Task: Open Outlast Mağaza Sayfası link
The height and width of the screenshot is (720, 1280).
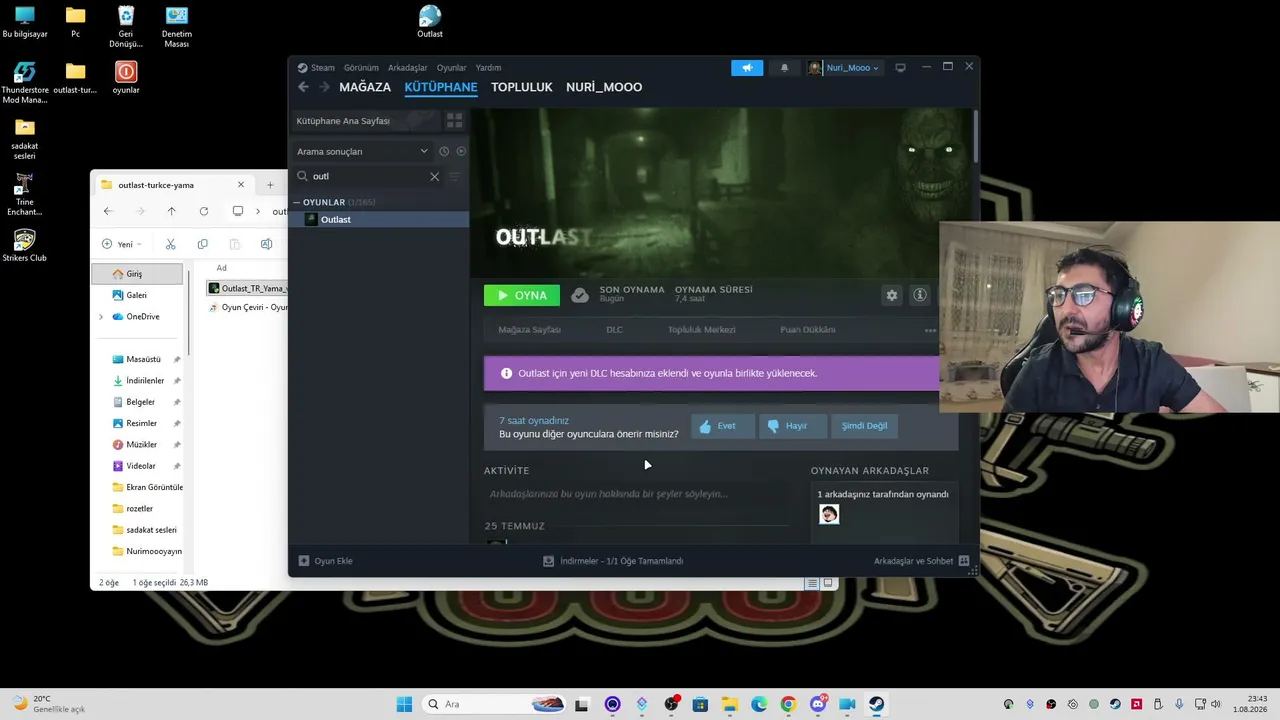Action: click(530, 330)
